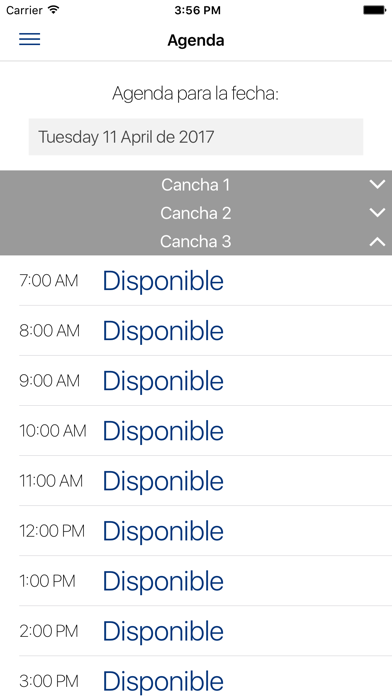
Task: Expand Cancha 1 chevron arrow
Action: point(377,185)
